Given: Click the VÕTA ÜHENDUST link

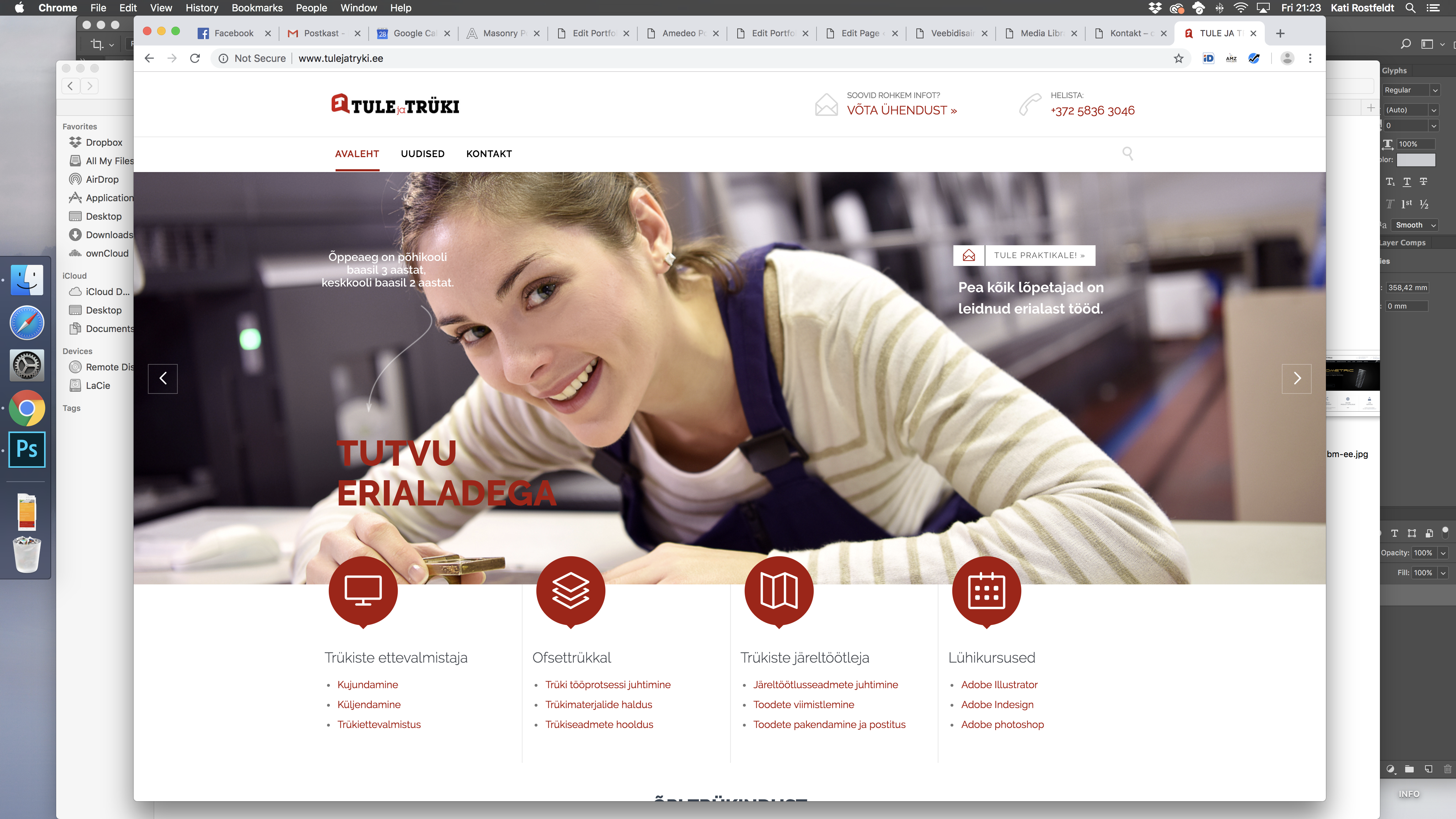Looking at the screenshot, I should (901, 110).
